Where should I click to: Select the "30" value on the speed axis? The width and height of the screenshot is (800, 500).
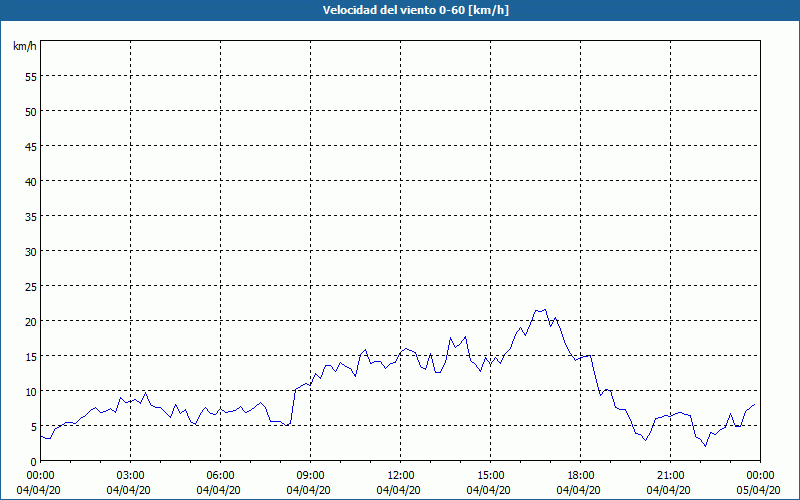pyautogui.click(x=31, y=252)
